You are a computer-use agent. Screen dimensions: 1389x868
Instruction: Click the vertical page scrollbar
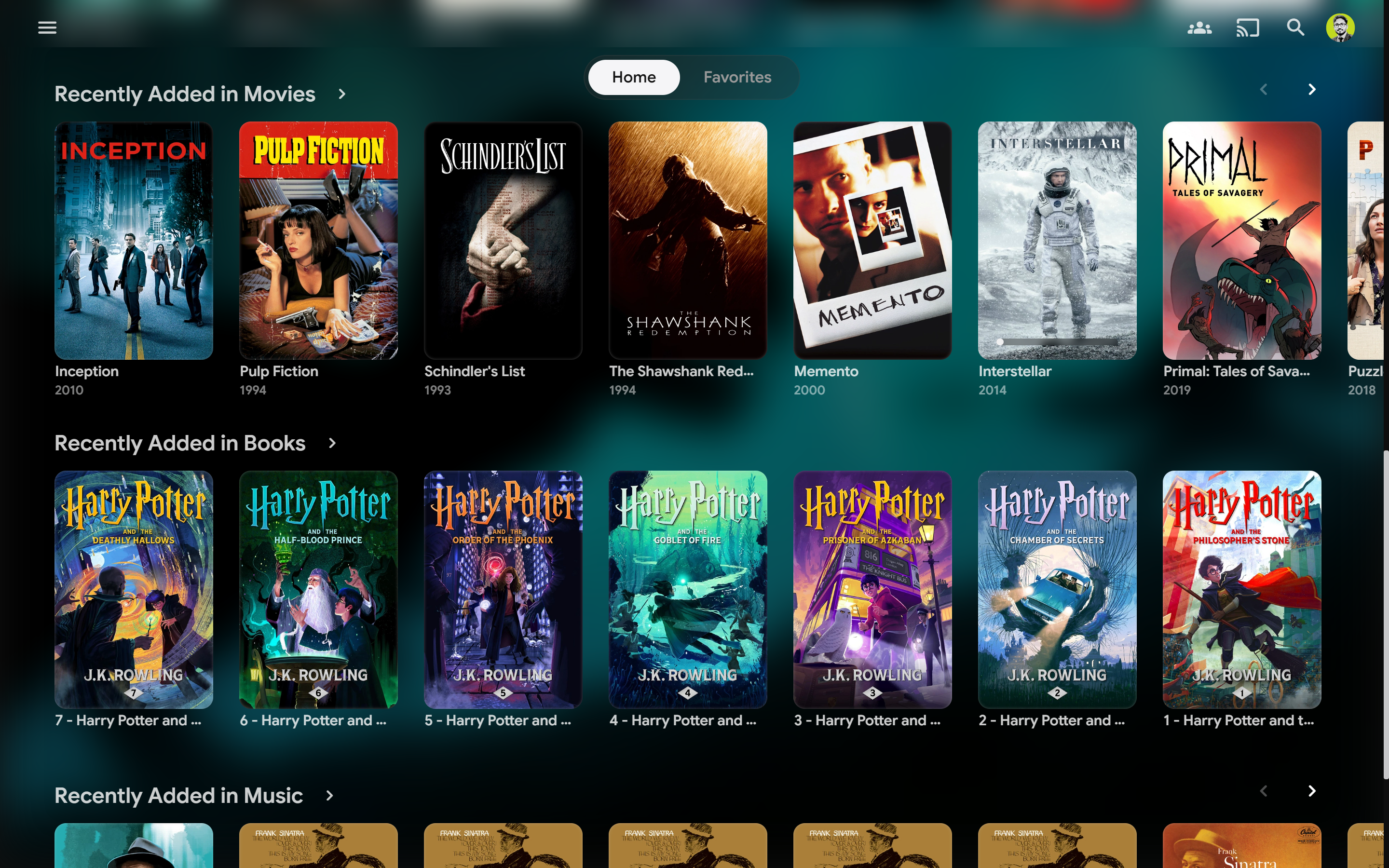[1385, 614]
